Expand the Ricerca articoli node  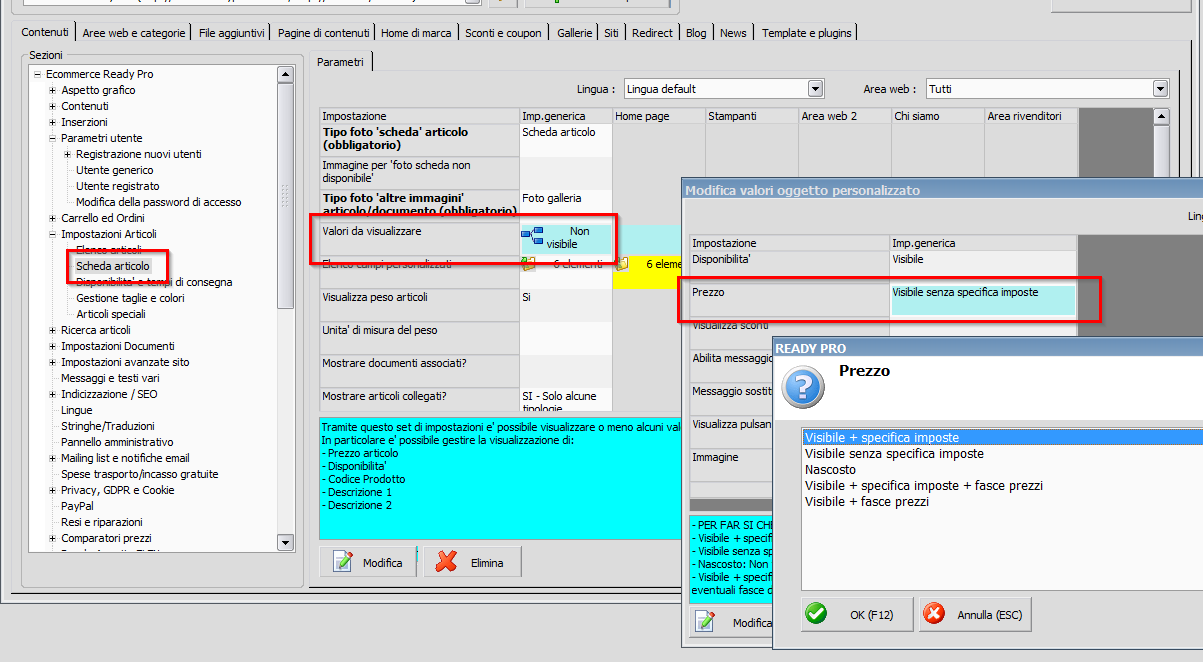coord(52,330)
